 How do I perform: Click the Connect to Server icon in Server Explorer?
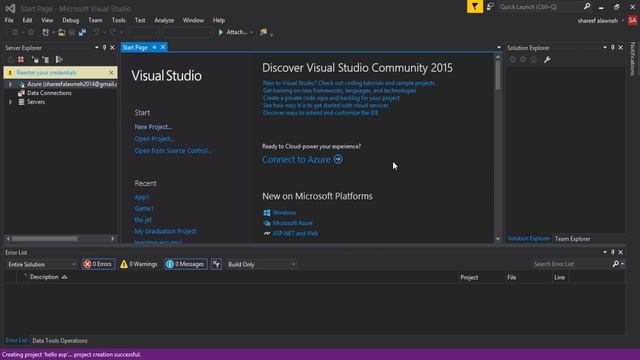(46, 60)
